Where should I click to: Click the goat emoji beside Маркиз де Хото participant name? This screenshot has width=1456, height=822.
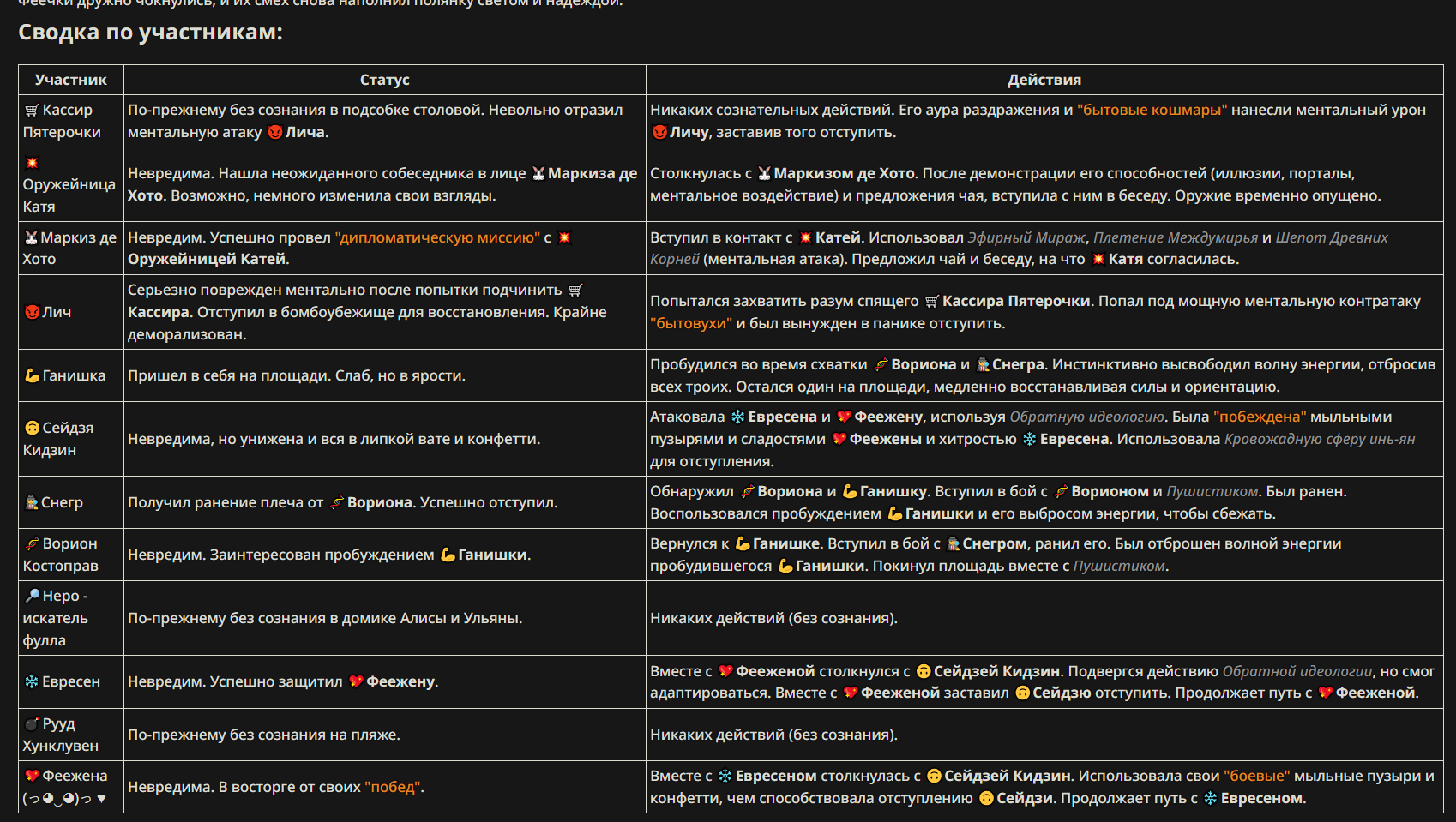point(32,237)
